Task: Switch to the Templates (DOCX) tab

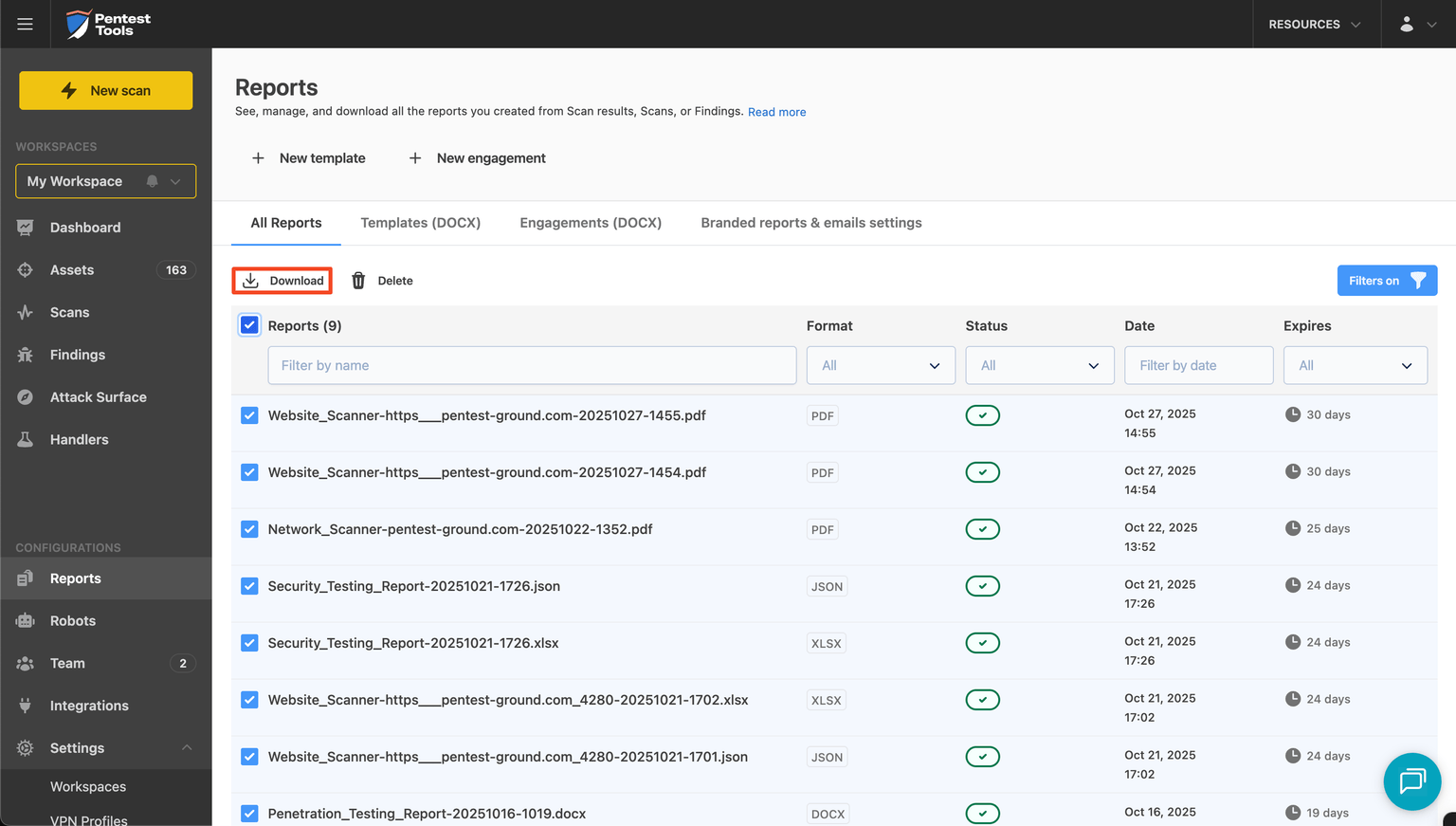Action: coord(420,222)
